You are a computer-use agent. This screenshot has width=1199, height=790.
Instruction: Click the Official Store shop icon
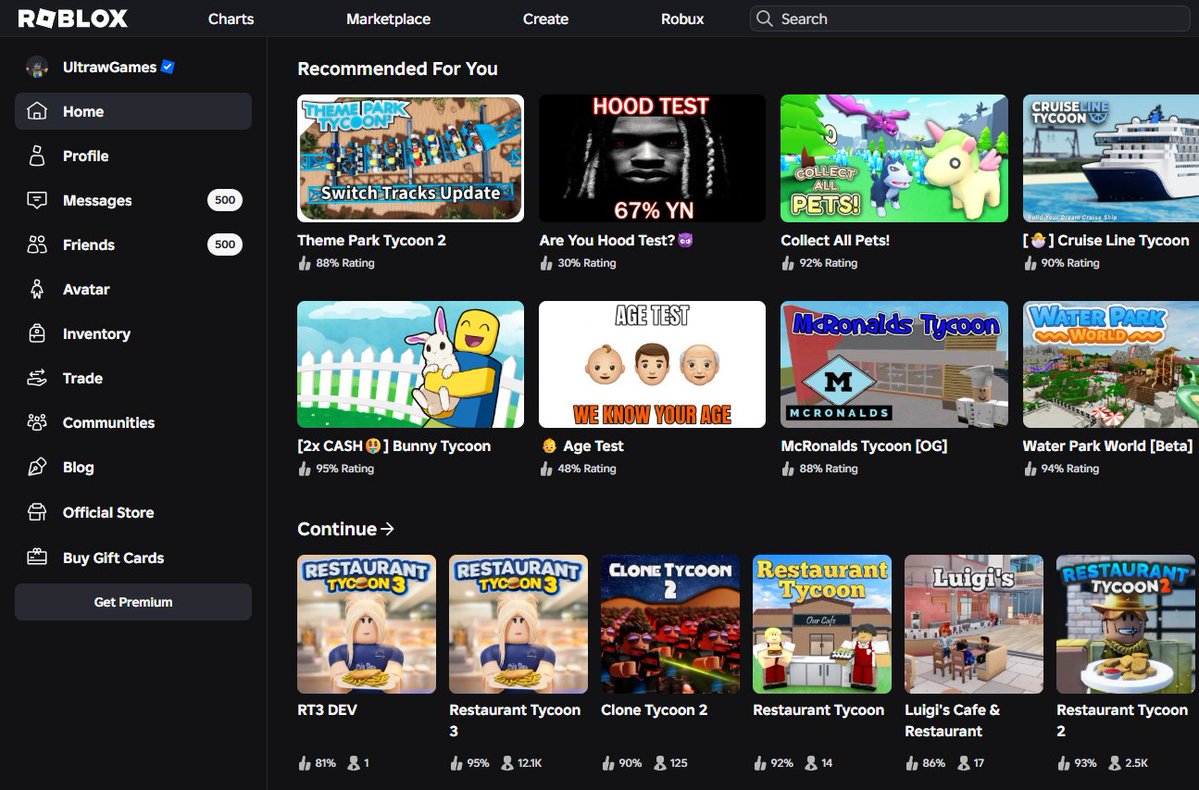37,512
